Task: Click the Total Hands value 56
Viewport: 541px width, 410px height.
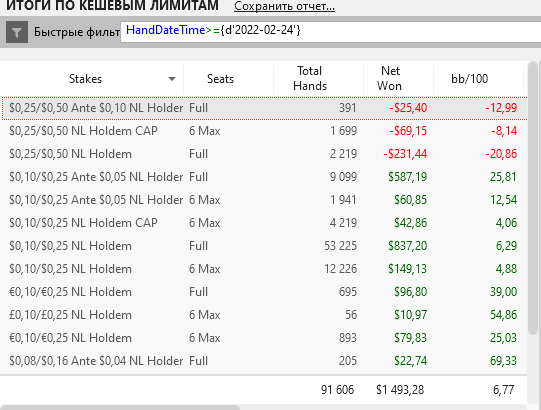Action: pos(351,315)
